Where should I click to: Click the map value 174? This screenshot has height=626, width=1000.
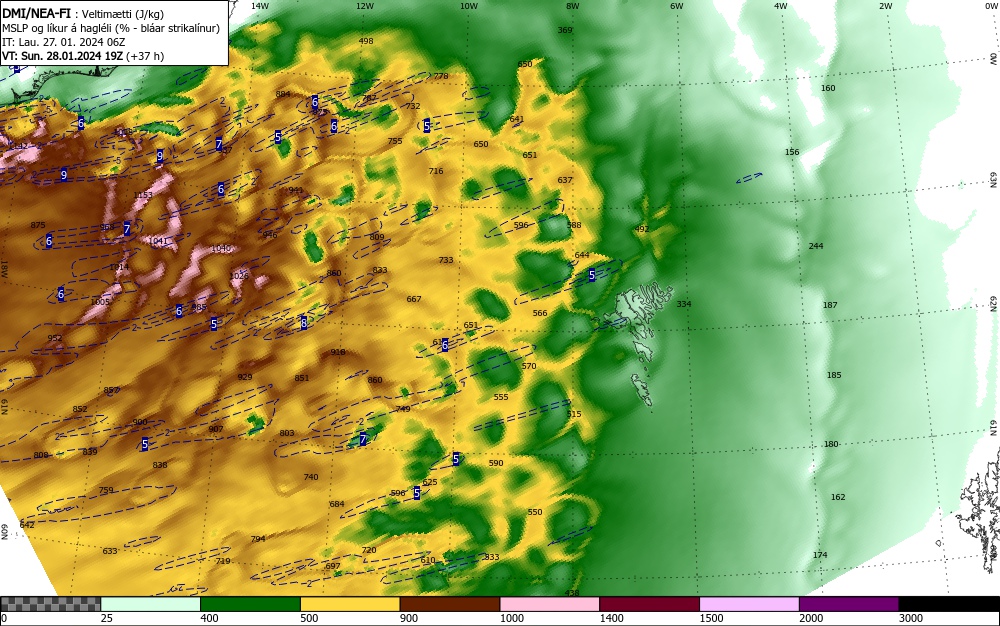tap(820, 555)
